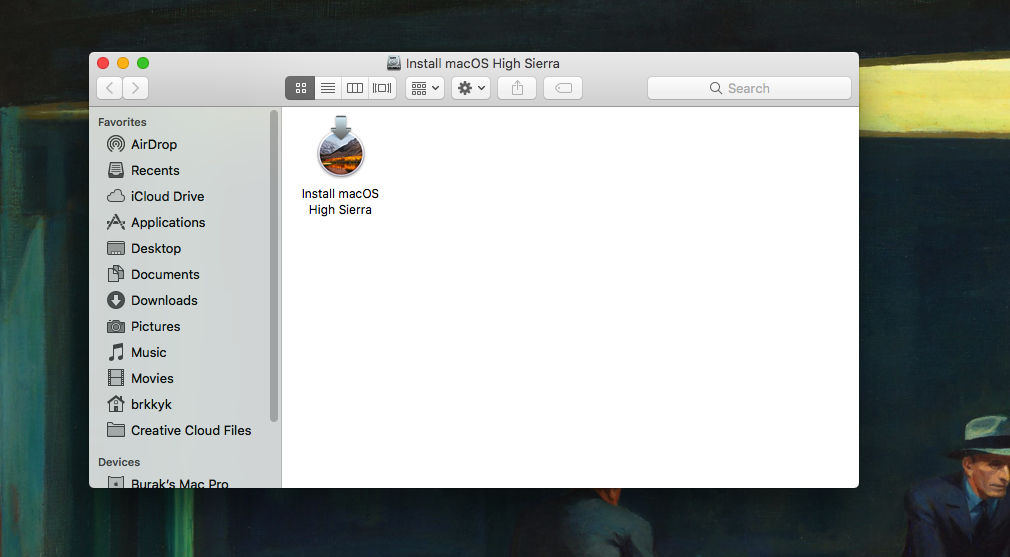Open the item arrangement dropdown
The image size is (1010, 557).
[425, 88]
